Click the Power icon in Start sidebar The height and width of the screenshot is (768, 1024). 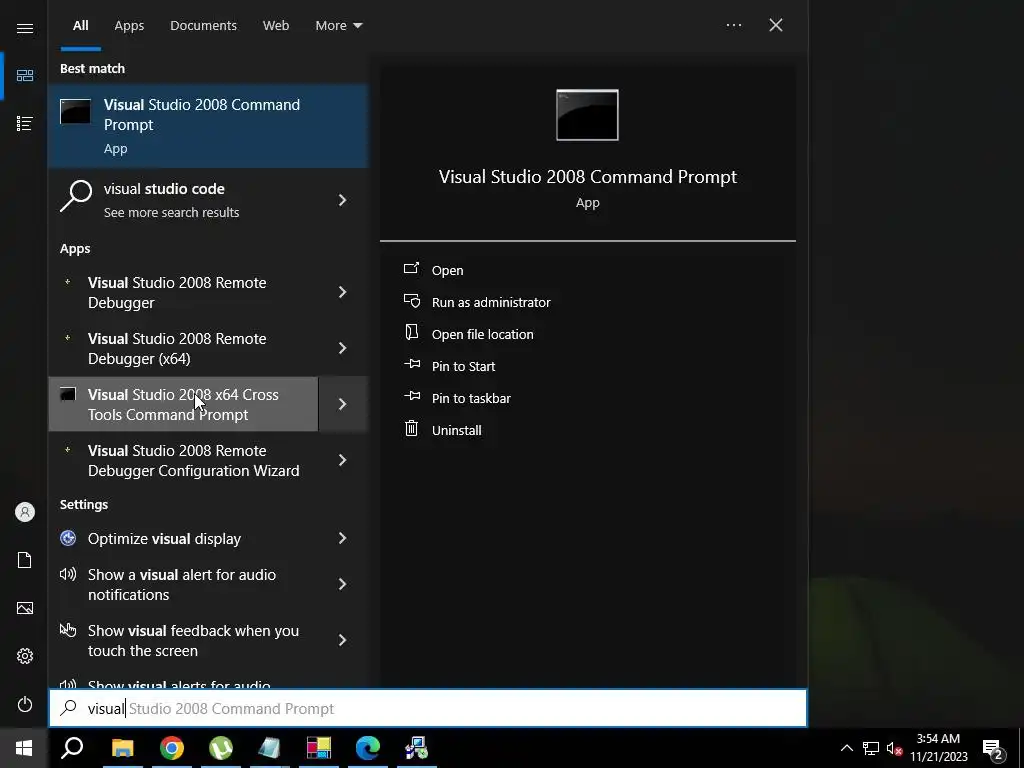pos(25,705)
